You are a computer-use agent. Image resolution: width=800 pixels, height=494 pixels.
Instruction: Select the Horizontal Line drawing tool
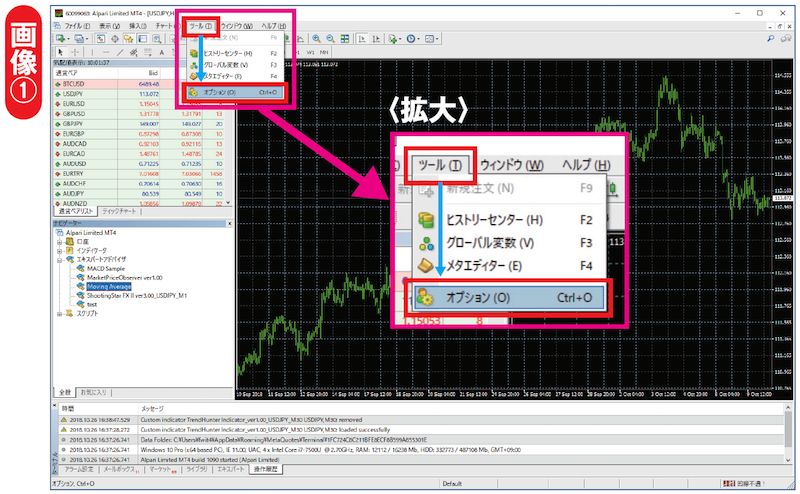[106, 52]
